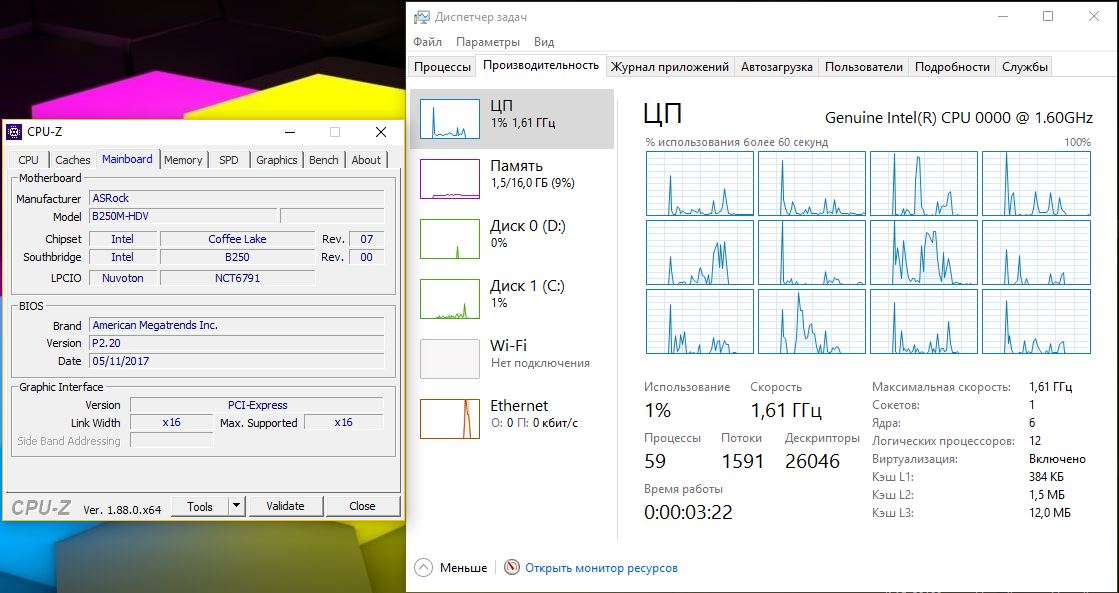Open the Caches tab in CPU-Z
Viewport: 1119px width, 593px height.
click(x=73, y=160)
